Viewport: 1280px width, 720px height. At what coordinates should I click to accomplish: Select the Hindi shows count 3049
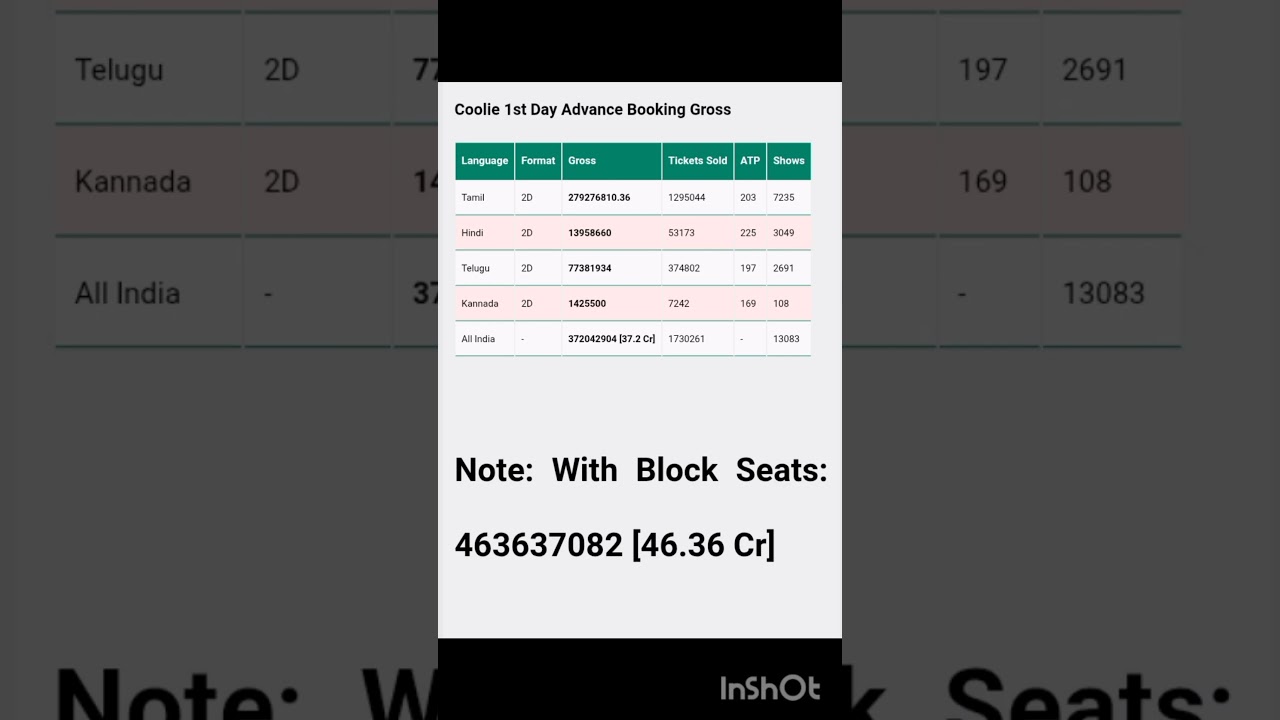pos(784,233)
